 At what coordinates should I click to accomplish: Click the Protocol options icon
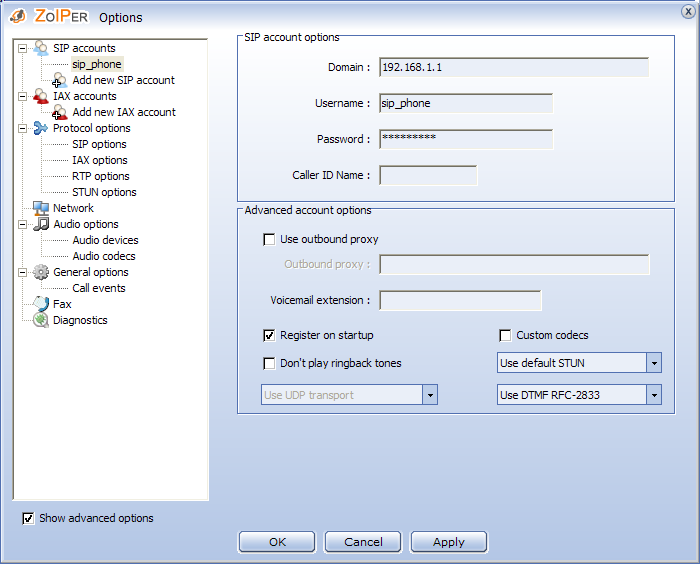[x=40, y=128]
